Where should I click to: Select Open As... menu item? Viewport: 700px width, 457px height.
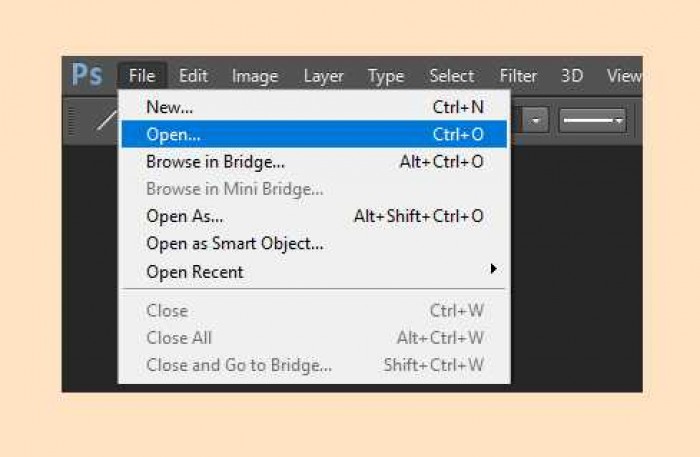tap(314, 216)
